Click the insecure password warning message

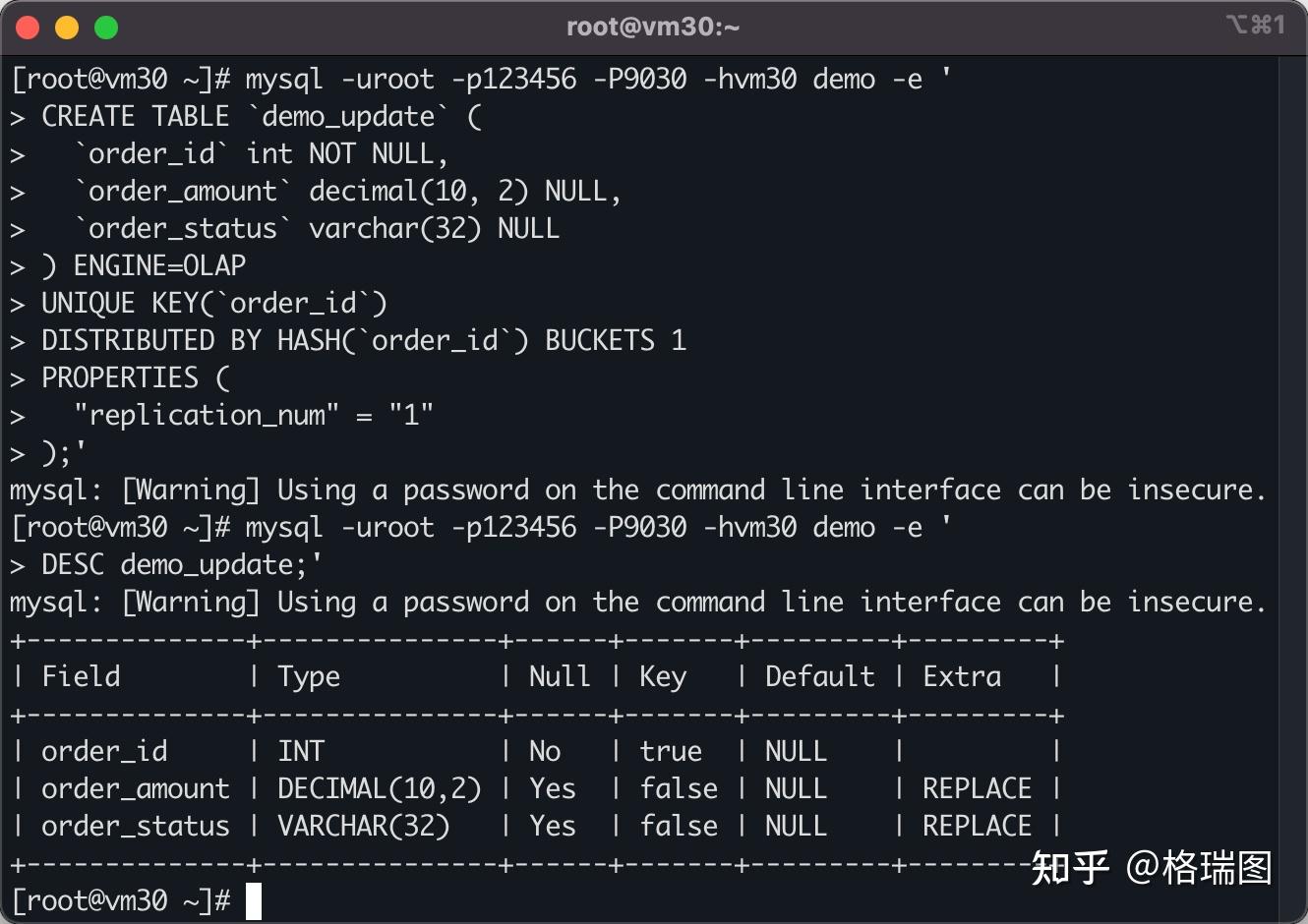point(637,490)
